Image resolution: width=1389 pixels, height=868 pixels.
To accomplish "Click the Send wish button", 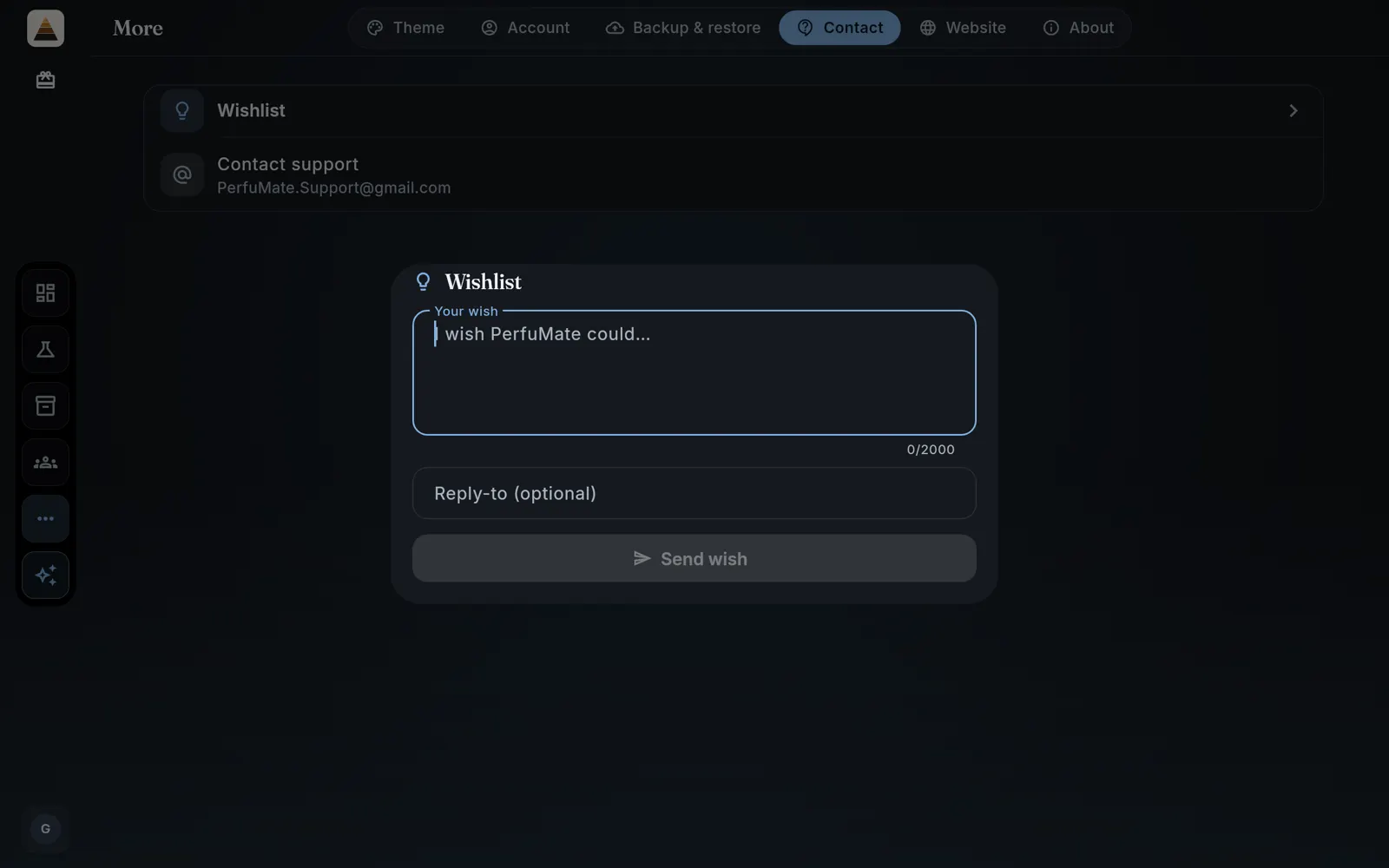I will coord(694,558).
